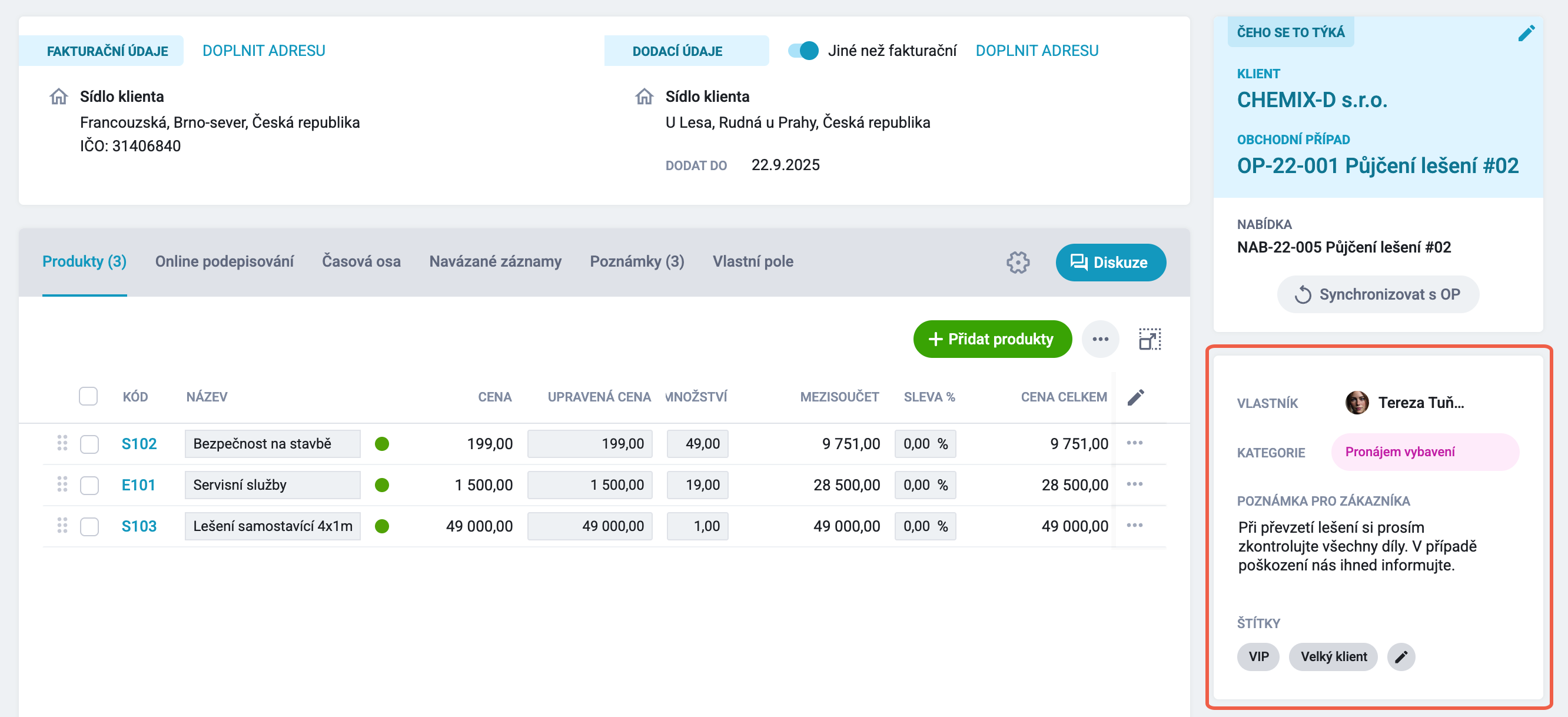The height and width of the screenshot is (717, 1568).
Task: Click green status dot for S102
Action: click(381, 444)
